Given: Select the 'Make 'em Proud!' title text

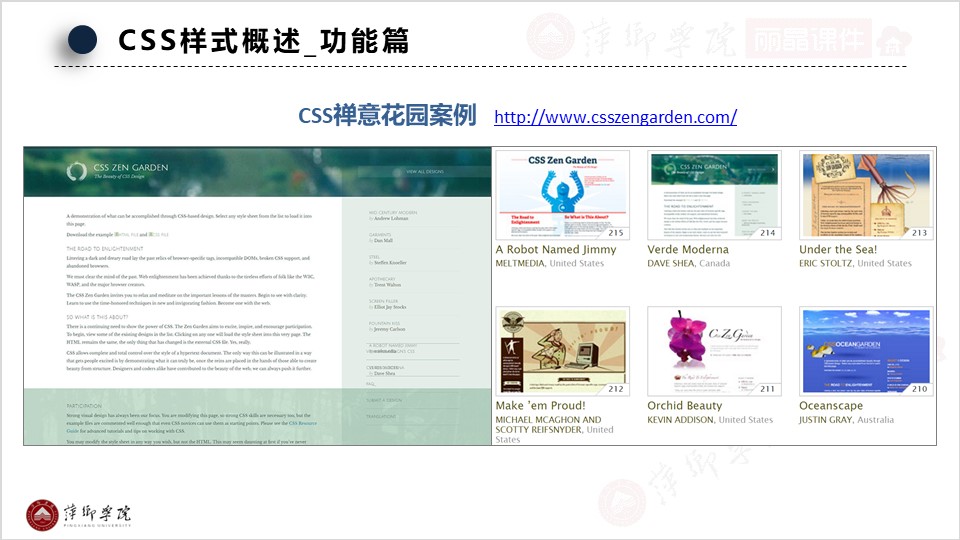Looking at the screenshot, I should pyautogui.click(x=541, y=406).
